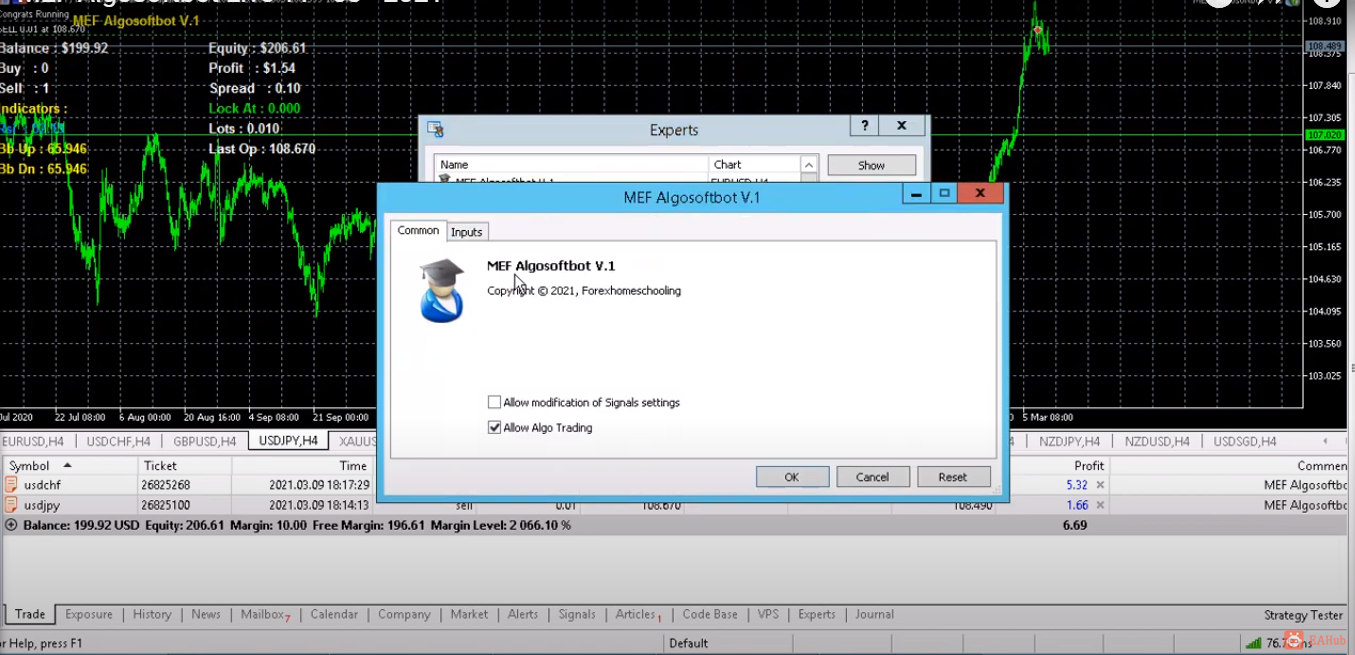Click the Reset button
1355x655 pixels.
pyautogui.click(x=953, y=477)
